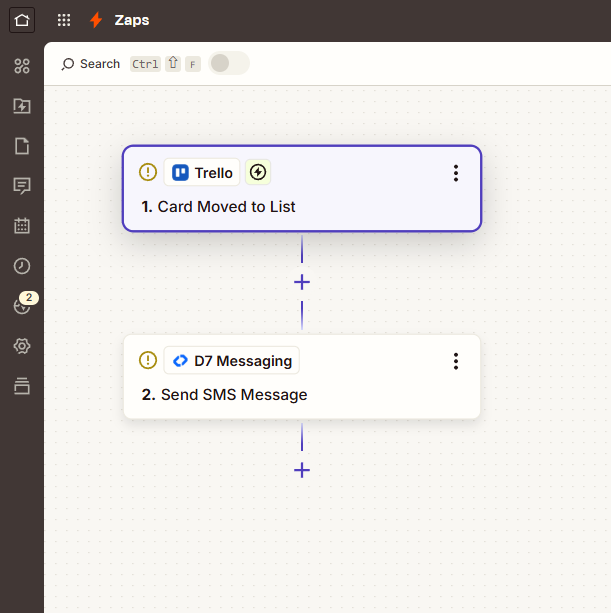Open the Home icon in top bar
Image resolution: width=611 pixels, height=613 pixels.
pyautogui.click(x=22, y=20)
